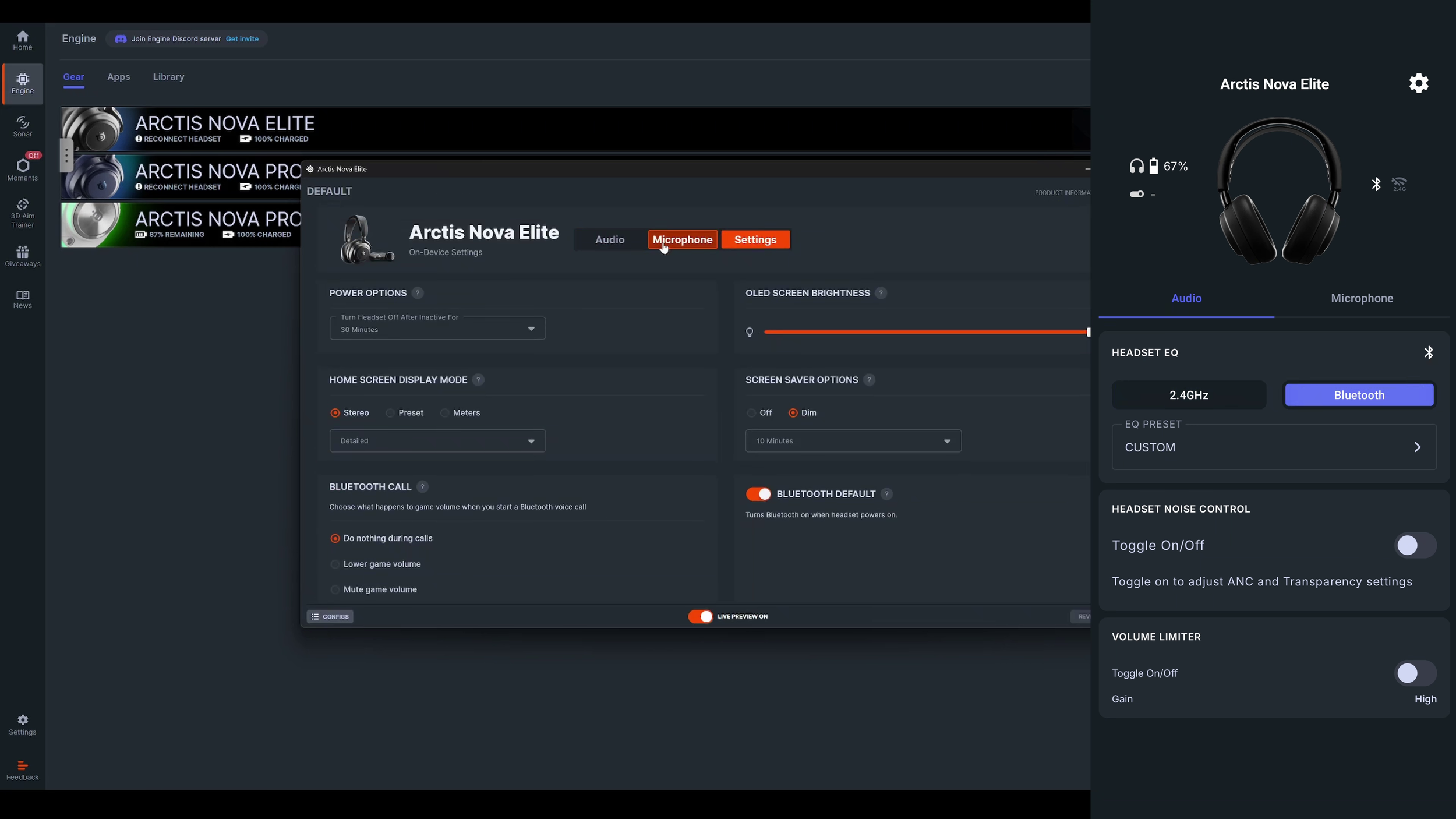The width and height of the screenshot is (1456, 819).
Task: Open the Arctis Nova Pro banner showing Reconnect Headset
Action: (x=181, y=176)
